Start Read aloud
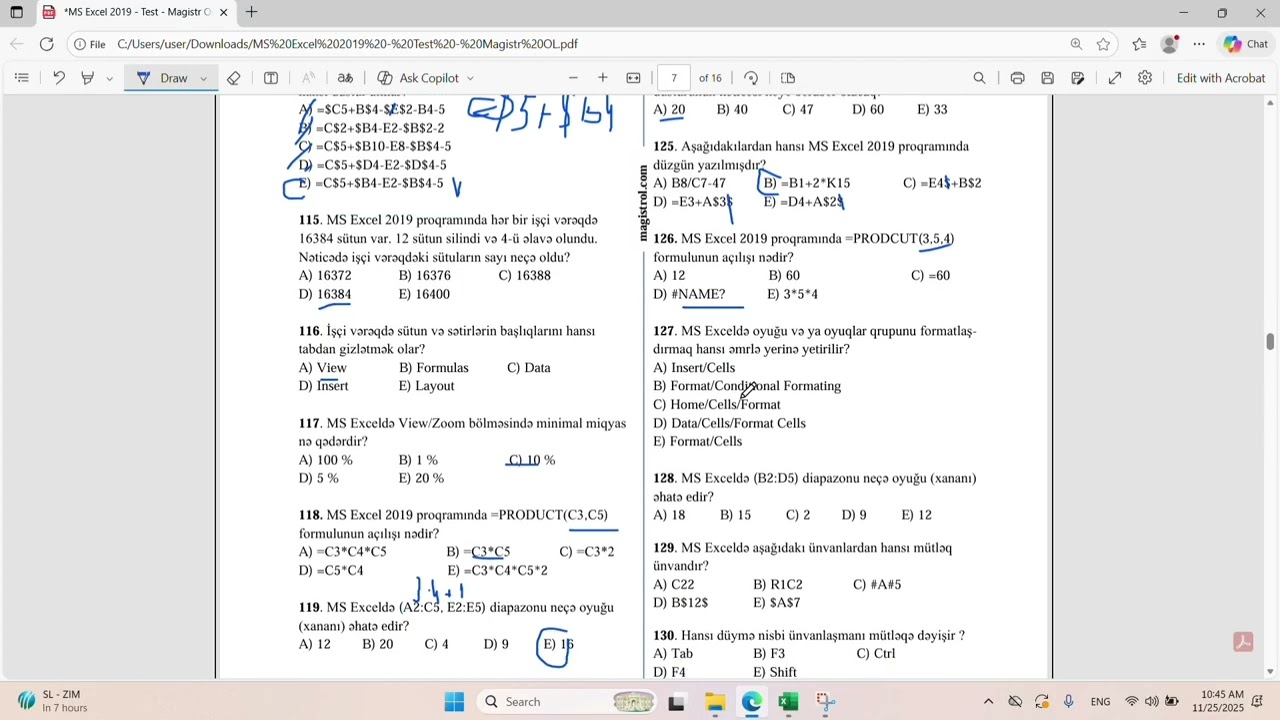Viewport: 1280px width, 720px height. click(345, 78)
